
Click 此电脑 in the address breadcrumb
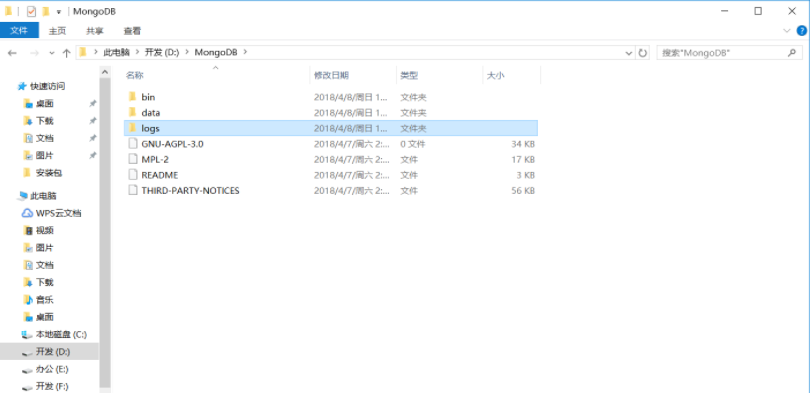[x=117, y=53]
